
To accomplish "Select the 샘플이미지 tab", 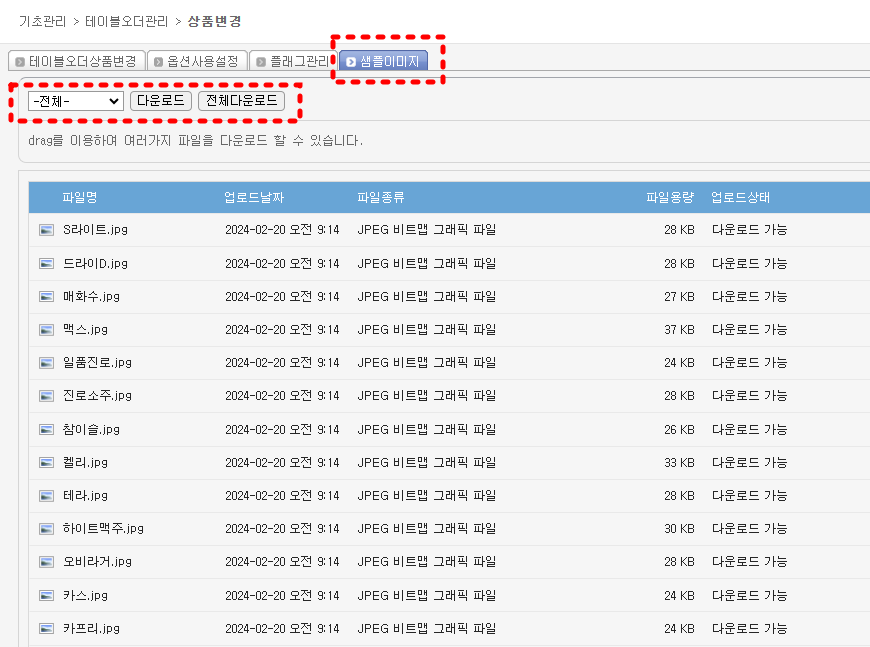I will tap(384, 61).
